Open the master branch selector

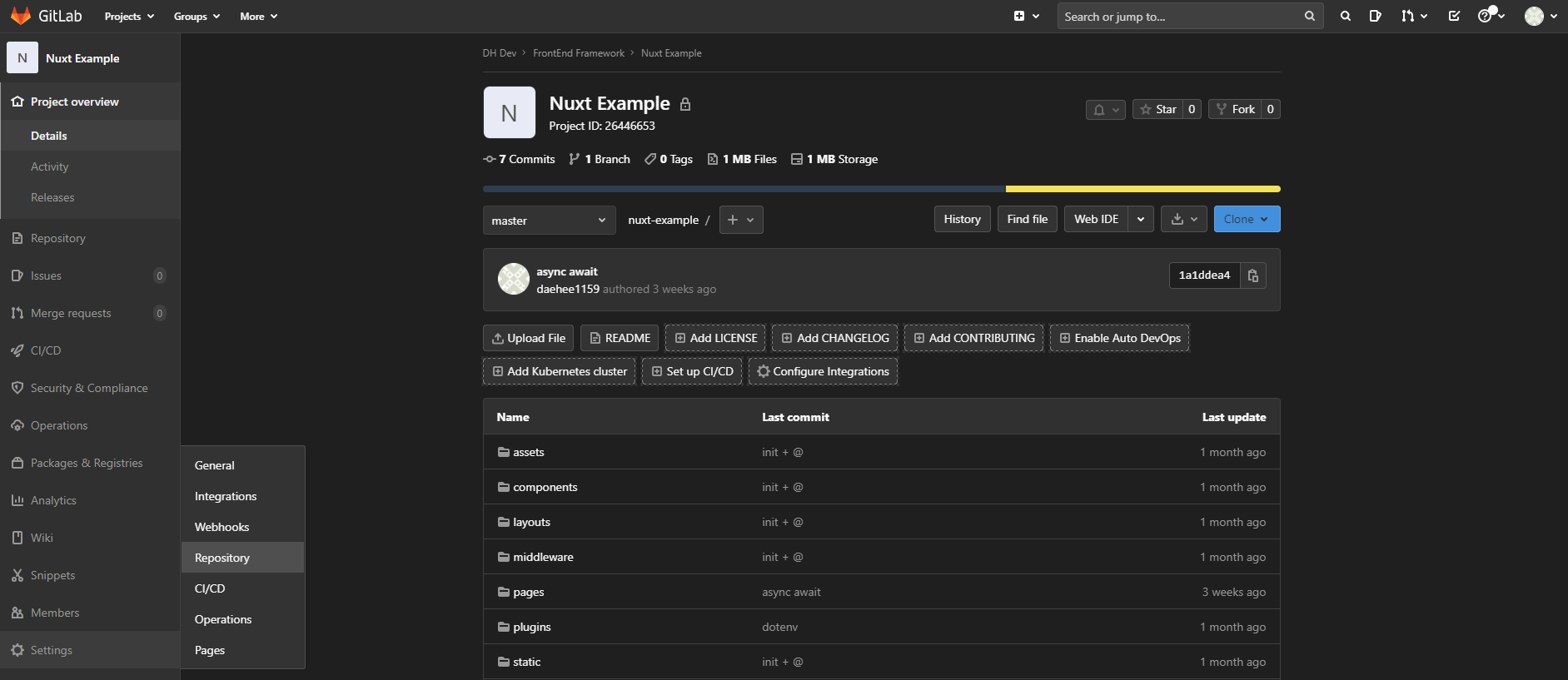pos(549,221)
